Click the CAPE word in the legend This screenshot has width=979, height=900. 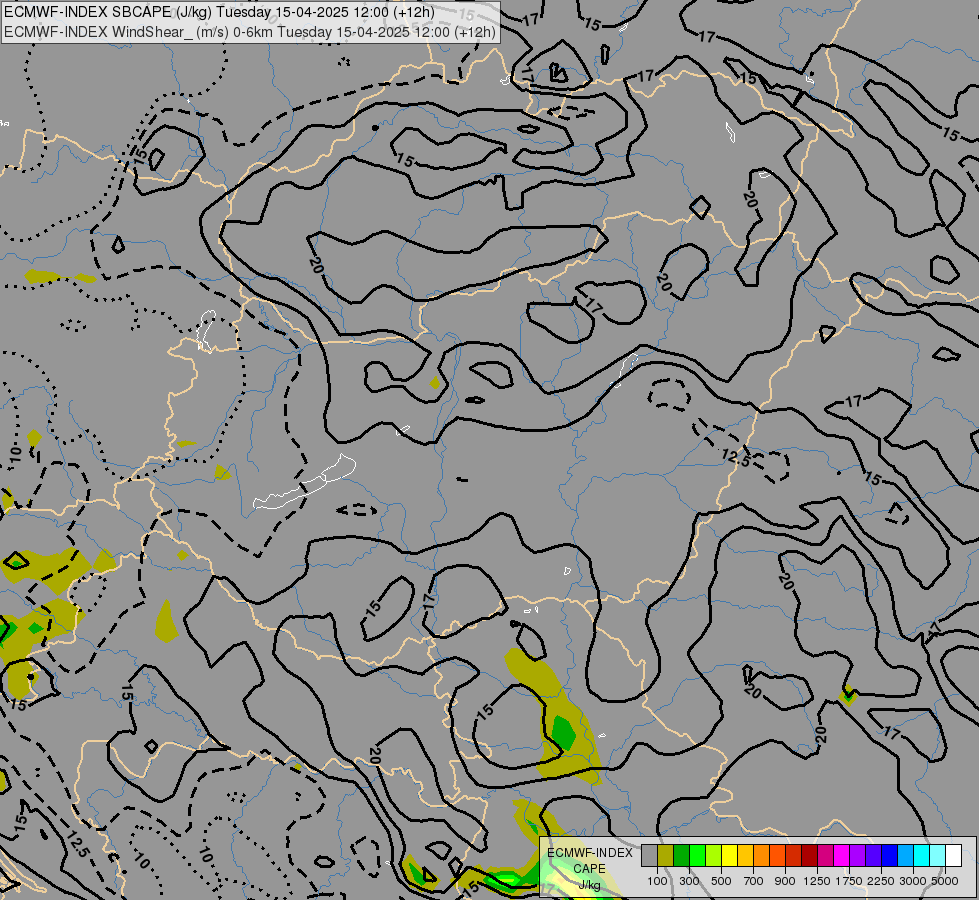[589, 869]
